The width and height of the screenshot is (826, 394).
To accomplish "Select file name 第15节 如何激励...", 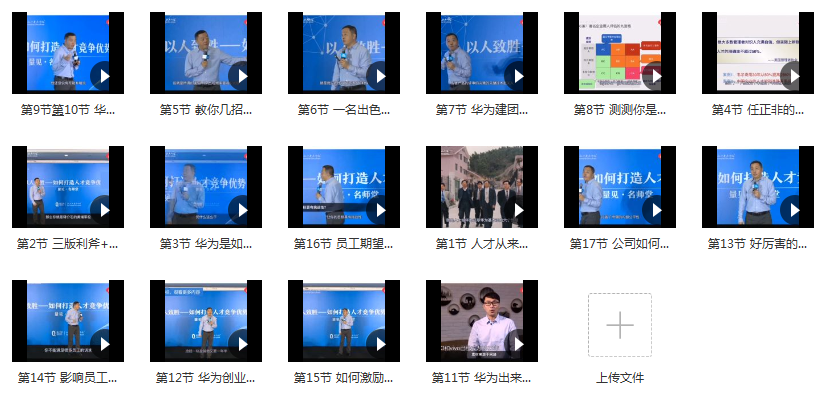I will pyautogui.click(x=344, y=378).
